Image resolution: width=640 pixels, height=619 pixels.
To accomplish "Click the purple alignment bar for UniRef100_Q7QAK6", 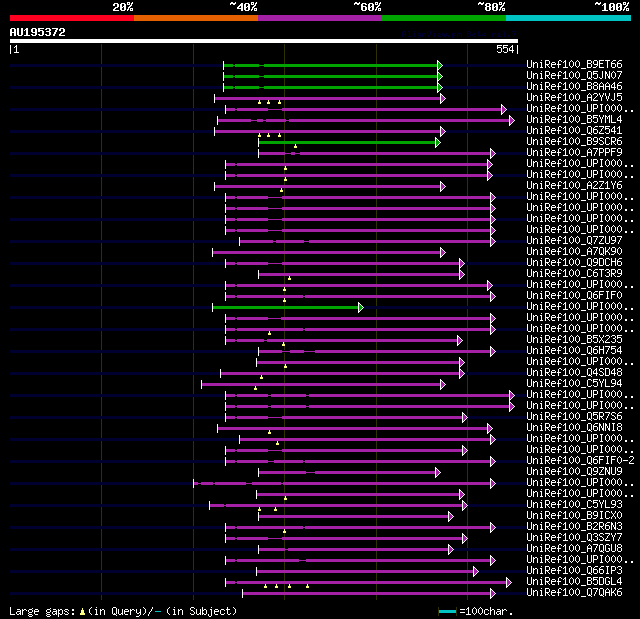I will [367, 594].
